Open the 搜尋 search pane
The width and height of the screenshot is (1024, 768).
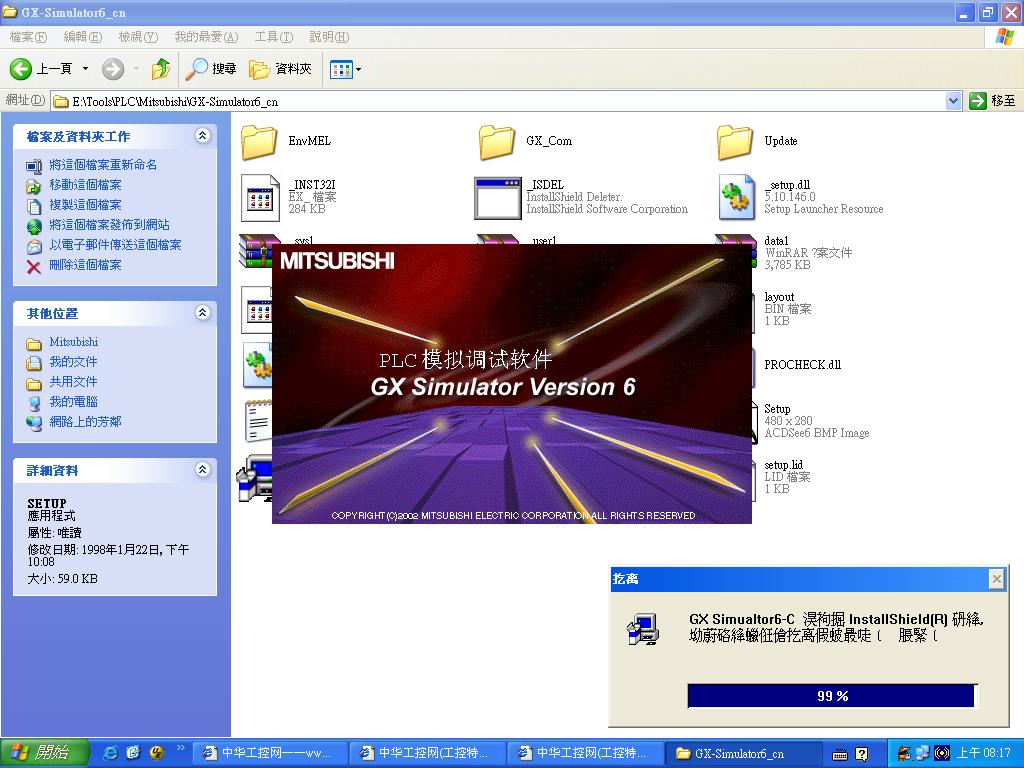tap(211, 69)
